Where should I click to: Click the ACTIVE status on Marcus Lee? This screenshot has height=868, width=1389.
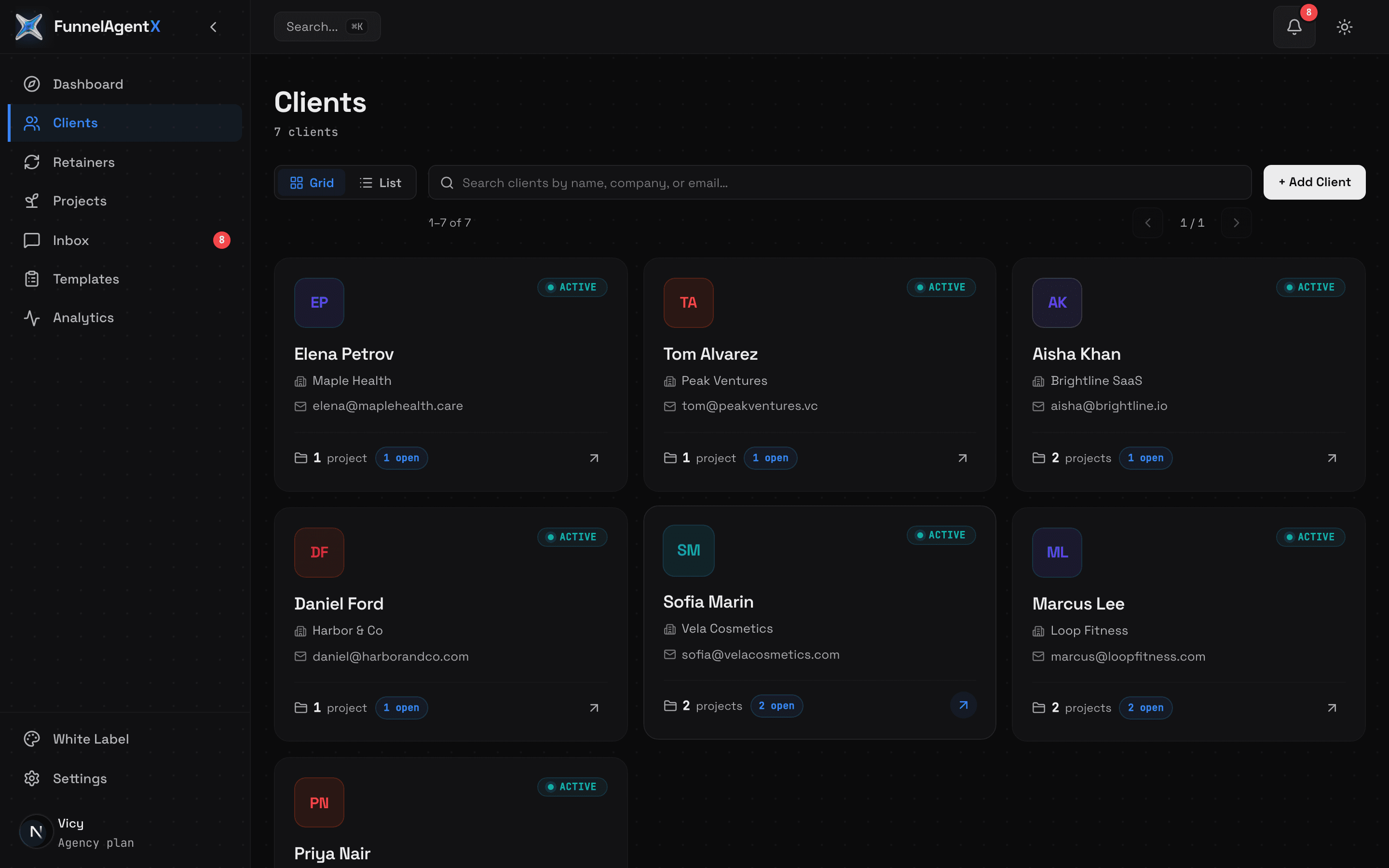1310,537
